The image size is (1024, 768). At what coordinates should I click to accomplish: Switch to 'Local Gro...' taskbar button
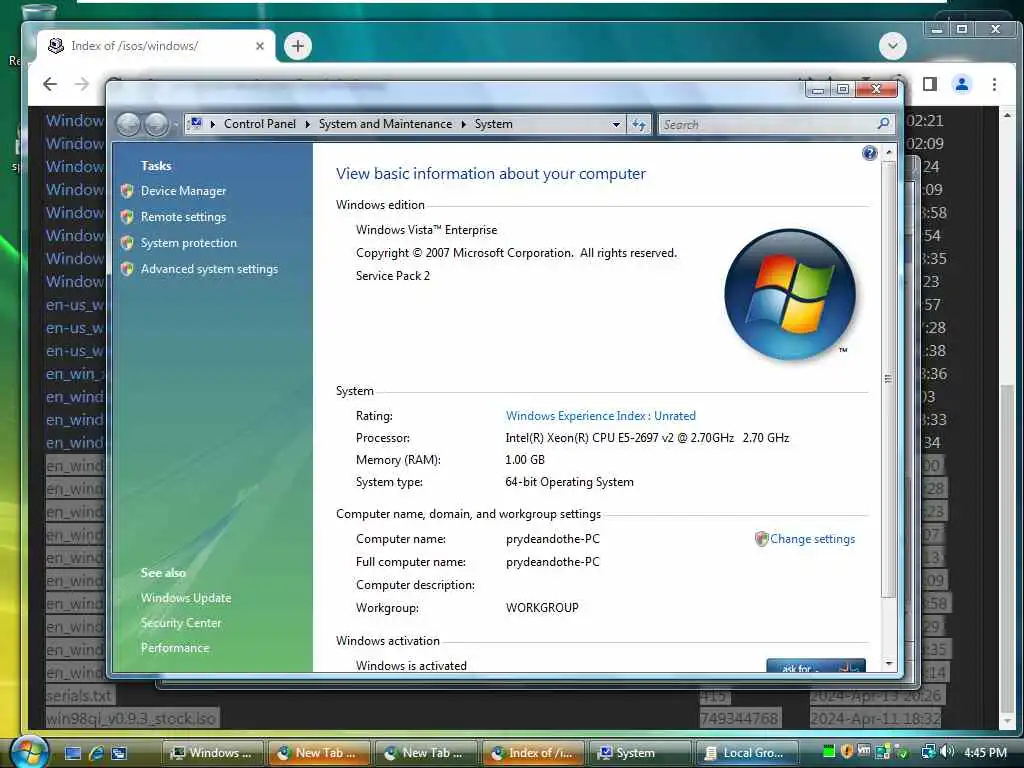coord(746,753)
